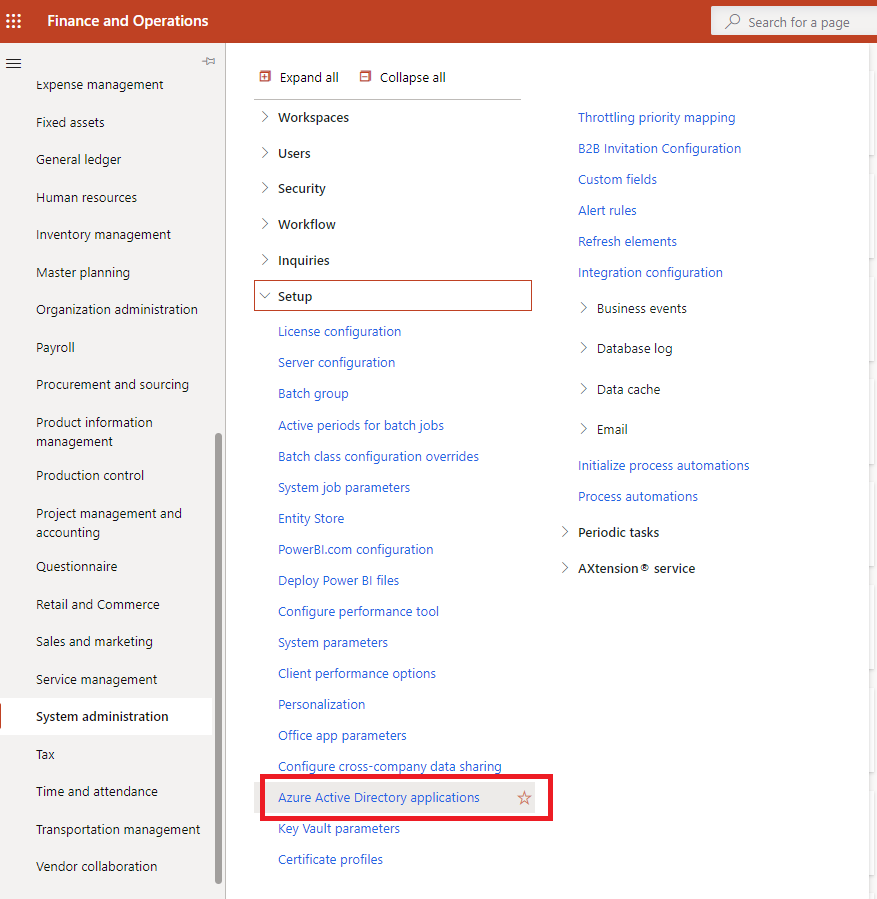
Task: Open Refresh elements link
Action: (x=627, y=241)
